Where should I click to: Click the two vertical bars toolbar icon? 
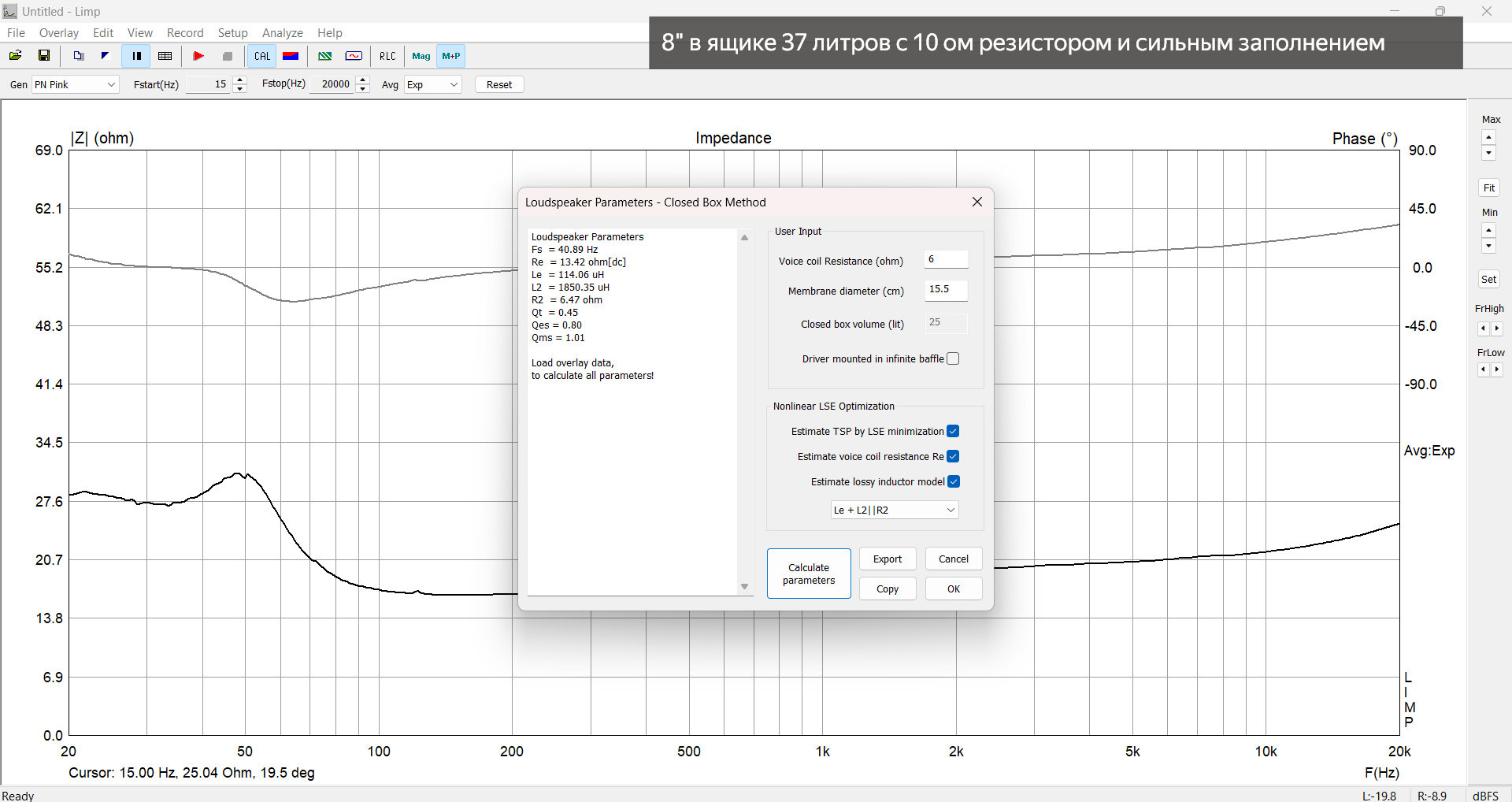(136, 56)
